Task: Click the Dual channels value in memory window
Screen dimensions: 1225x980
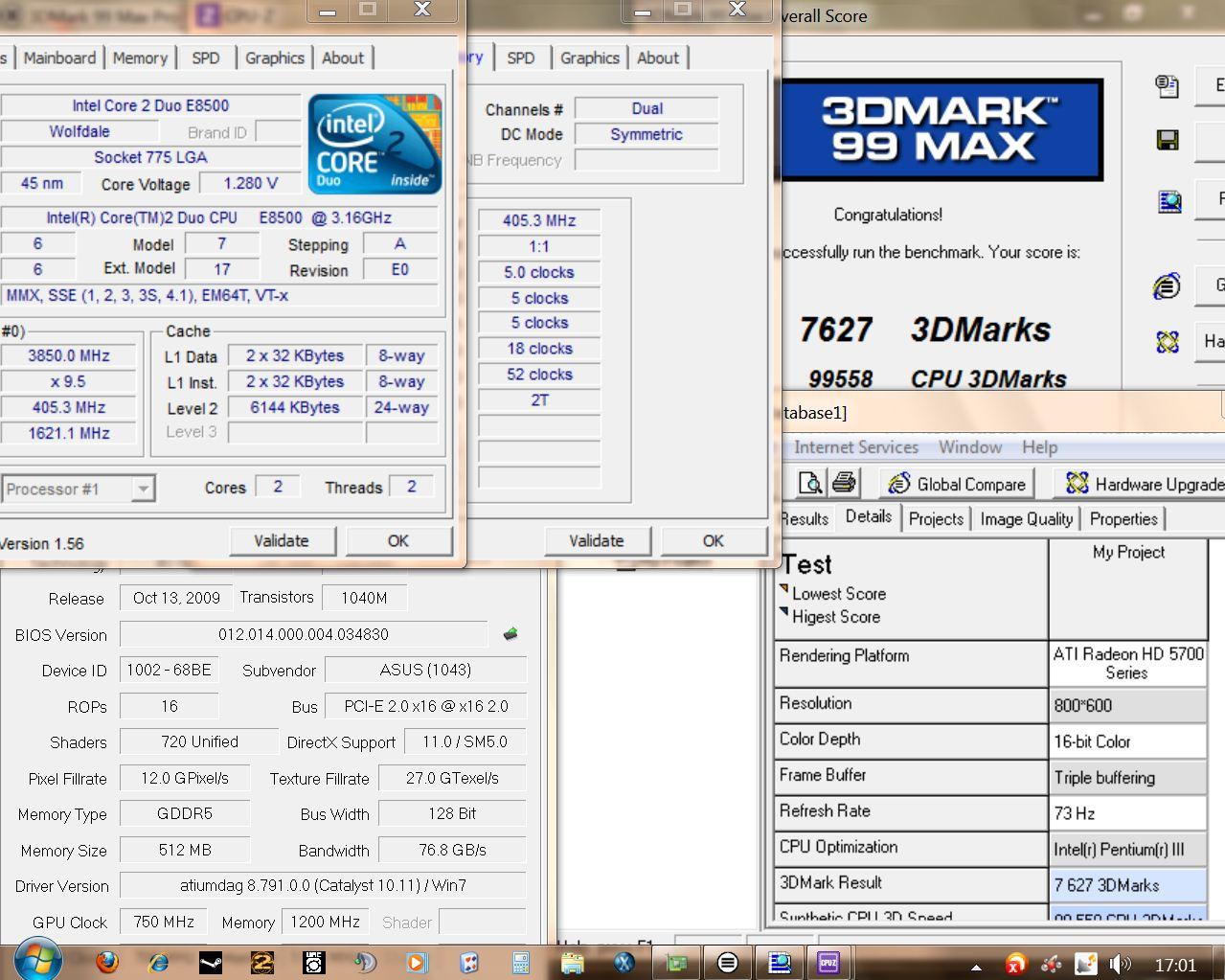Action: [647, 108]
